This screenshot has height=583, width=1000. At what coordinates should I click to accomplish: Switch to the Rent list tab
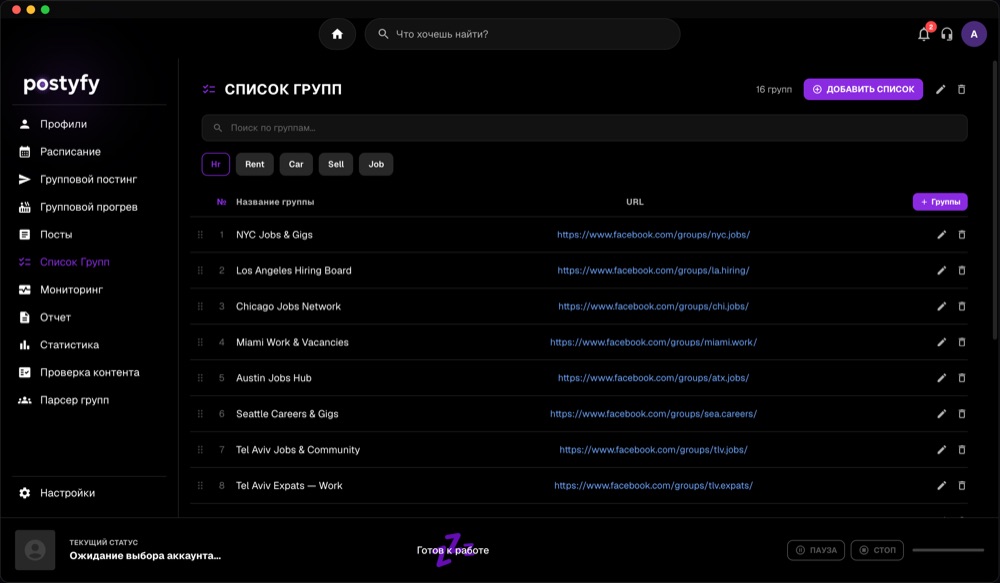tap(254, 164)
